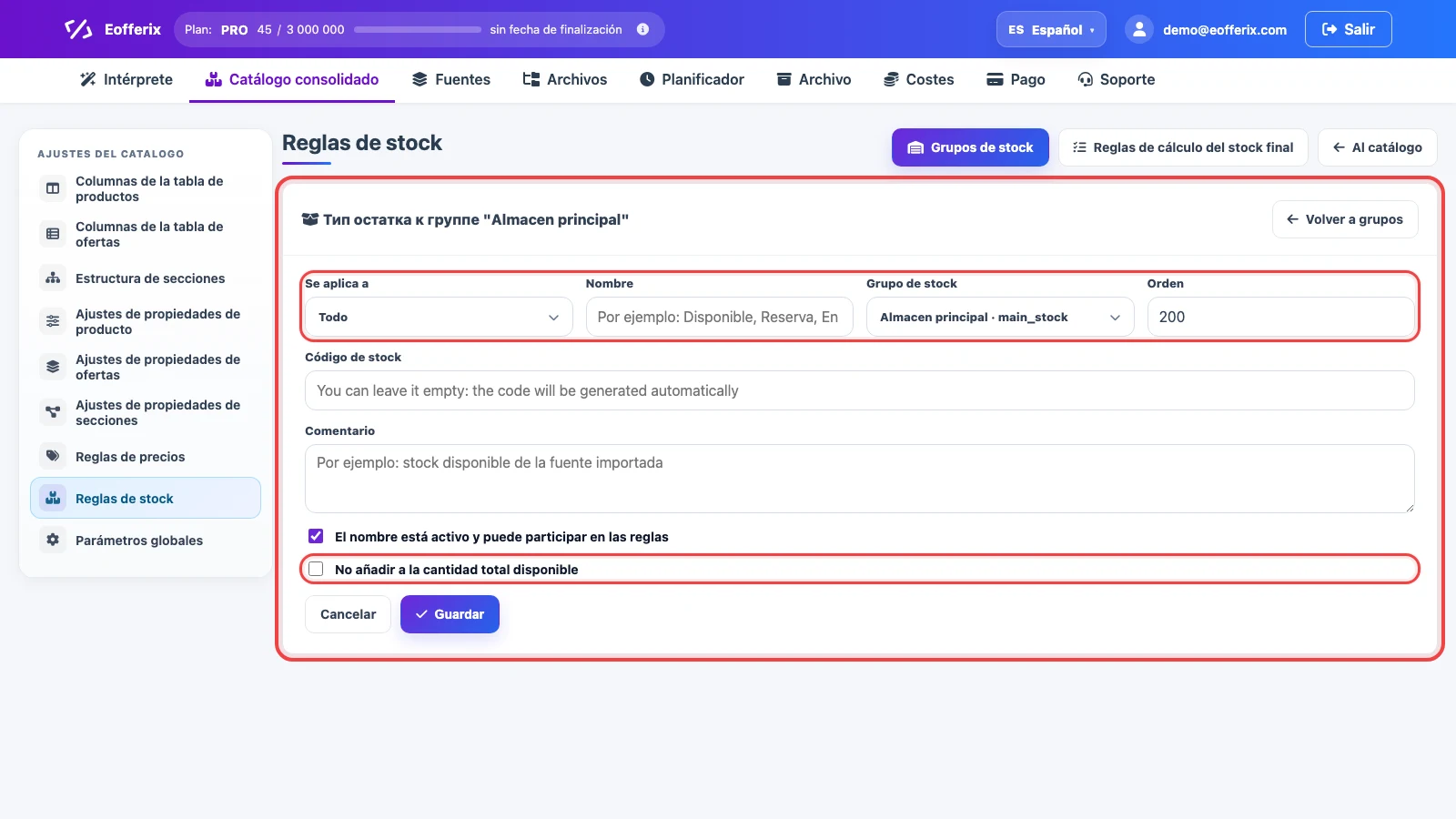The width and height of the screenshot is (1456, 819).
Task: Open the Grupo de stock dropdown
Action: click(1000, 317)
